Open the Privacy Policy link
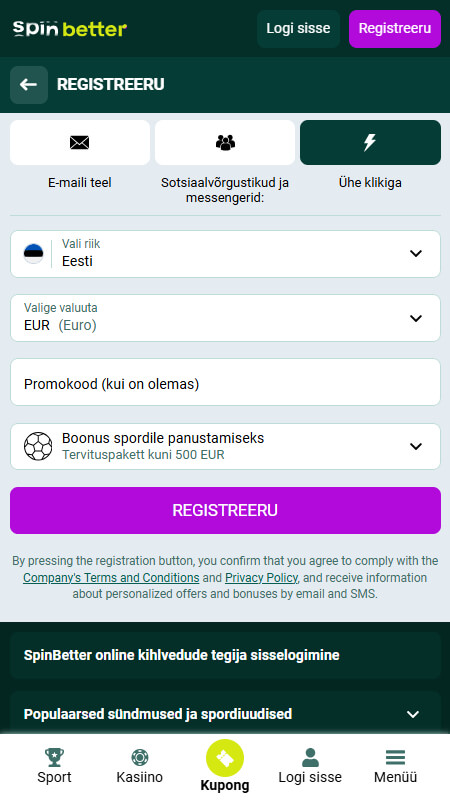 [x=261, y=578]
